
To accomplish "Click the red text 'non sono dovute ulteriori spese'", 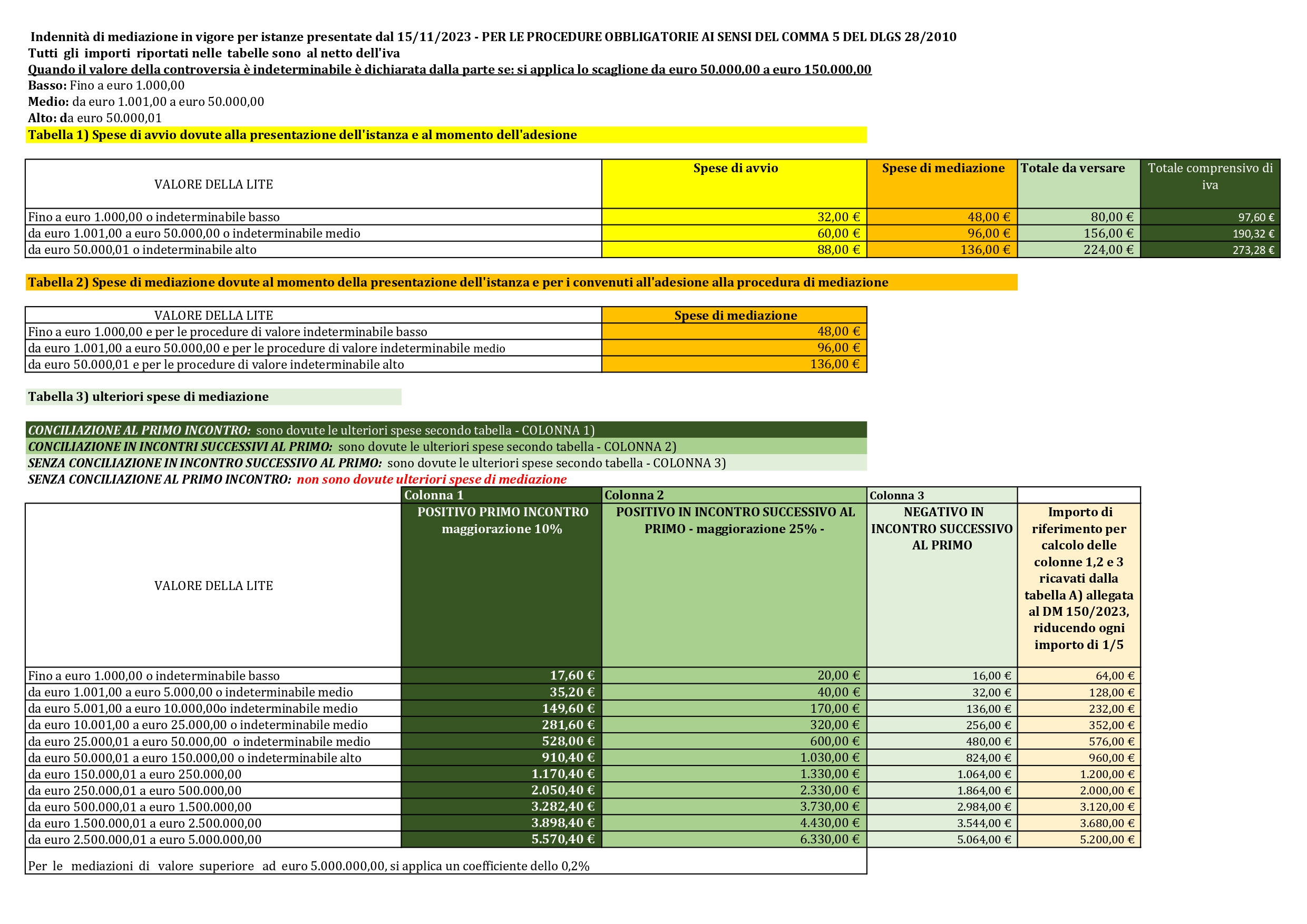I will (x=432, y=479).
